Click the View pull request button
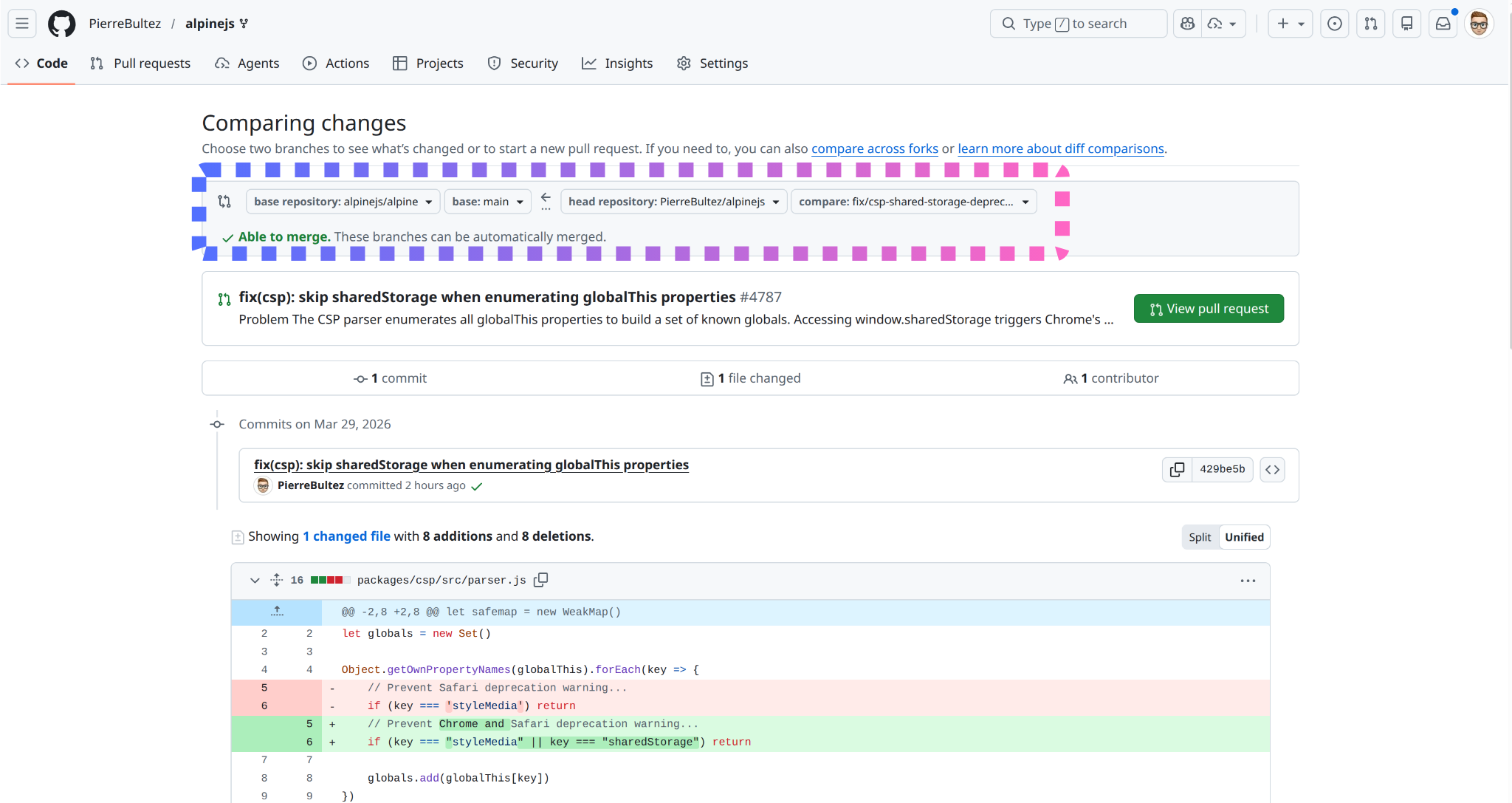The width and height of the screenshot is (1512, 803). pyautogui.click(x=1208, y=308)
